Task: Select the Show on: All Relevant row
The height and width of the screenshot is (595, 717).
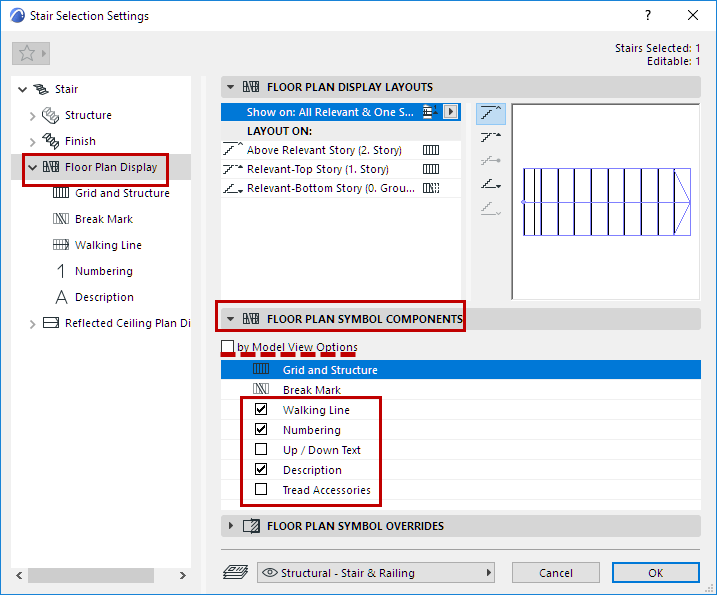Action: click(x=341, y=112)
